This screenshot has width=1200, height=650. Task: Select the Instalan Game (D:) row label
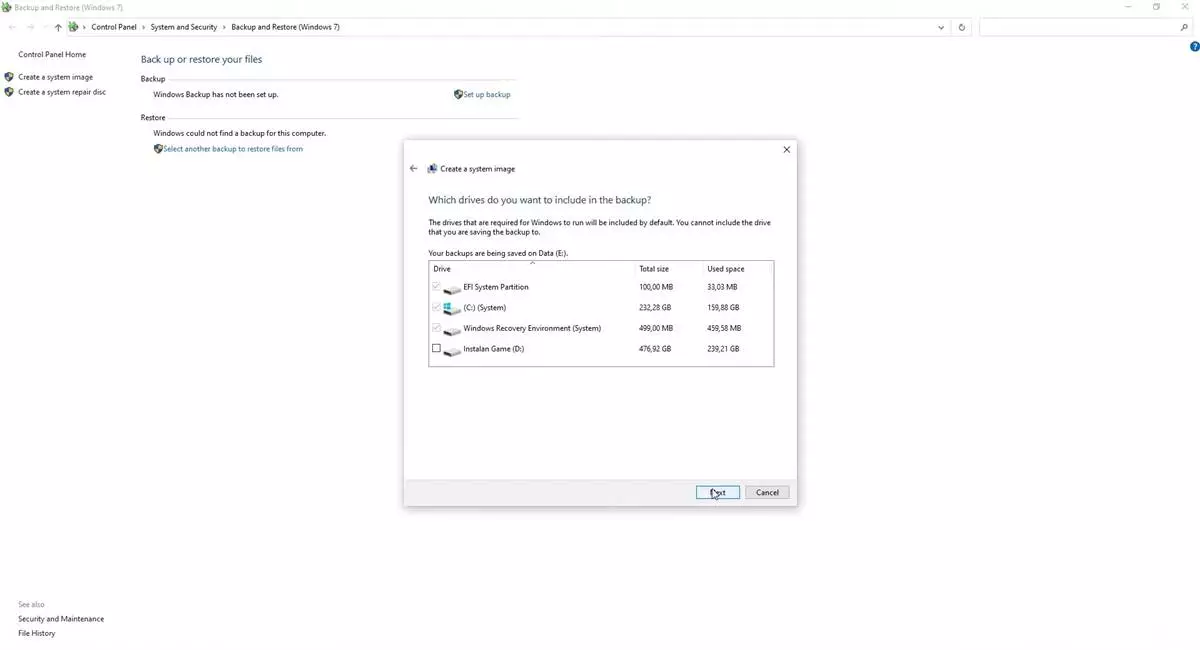pos(494,349)
